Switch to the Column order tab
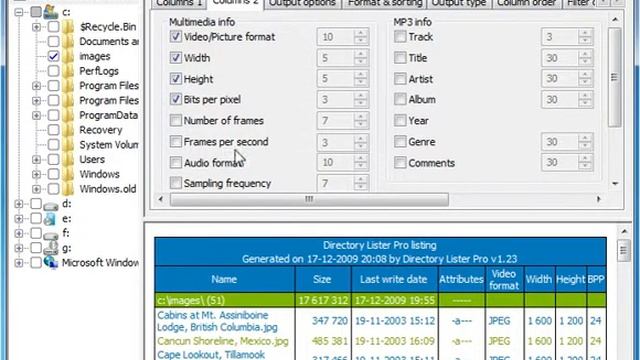 (x=527, y=3)
